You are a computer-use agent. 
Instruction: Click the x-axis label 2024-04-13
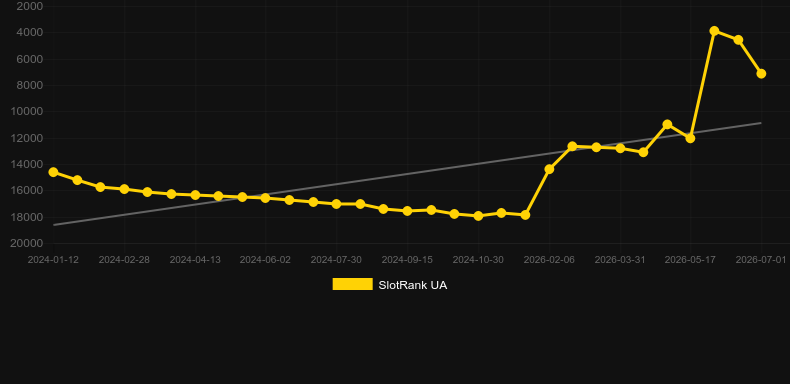point(195,260)
